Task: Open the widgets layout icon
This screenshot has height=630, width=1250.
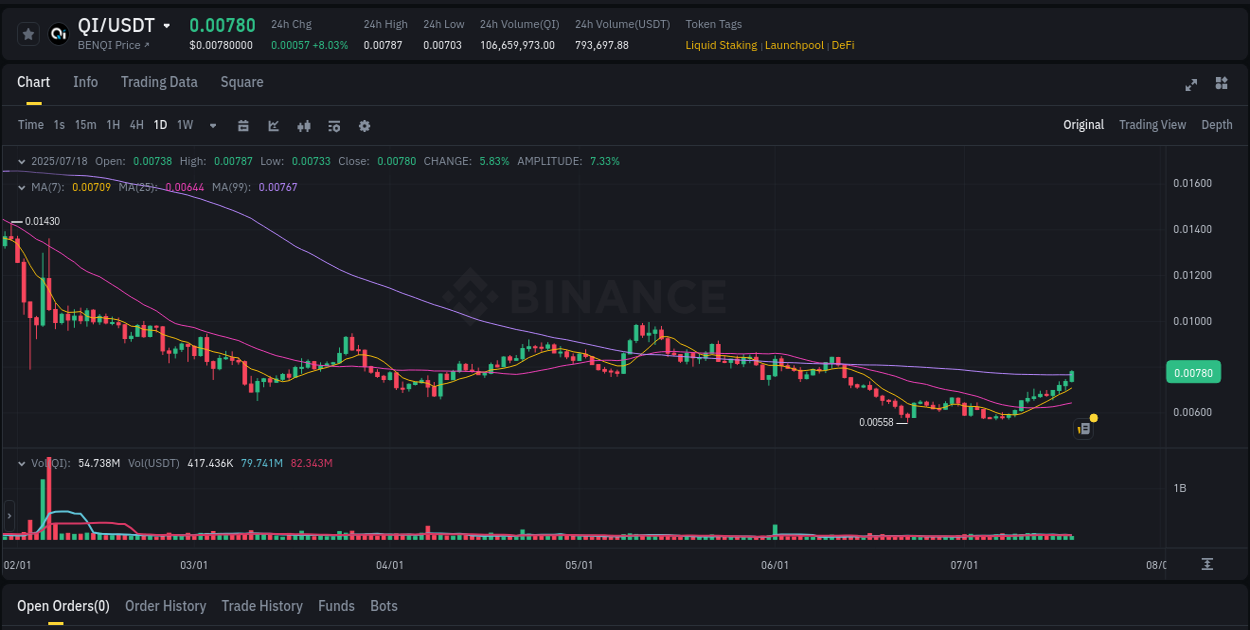Action: 1221,85
